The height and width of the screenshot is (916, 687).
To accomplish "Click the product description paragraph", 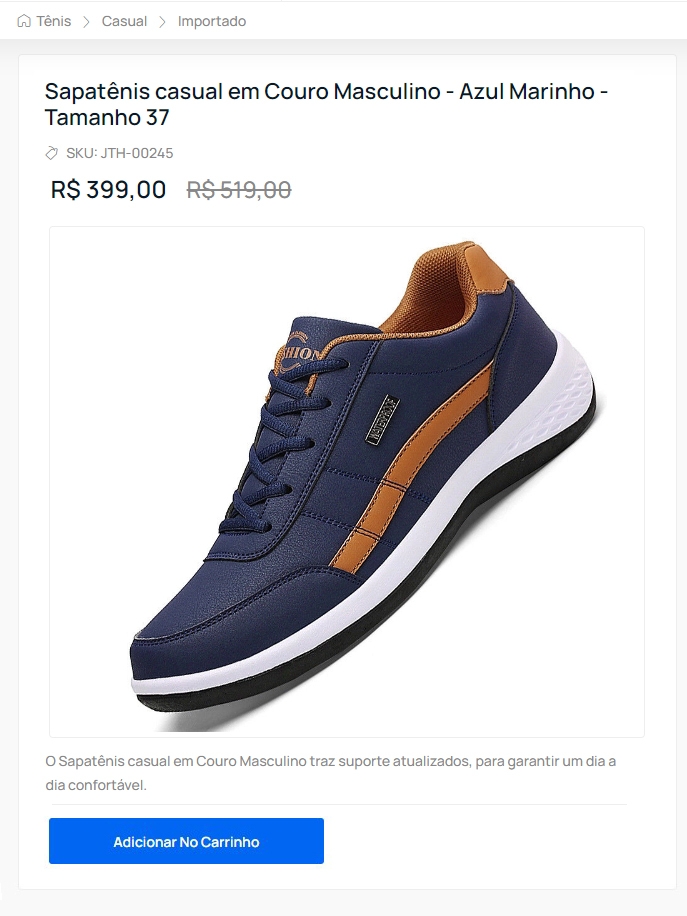I will pos(331,773).
